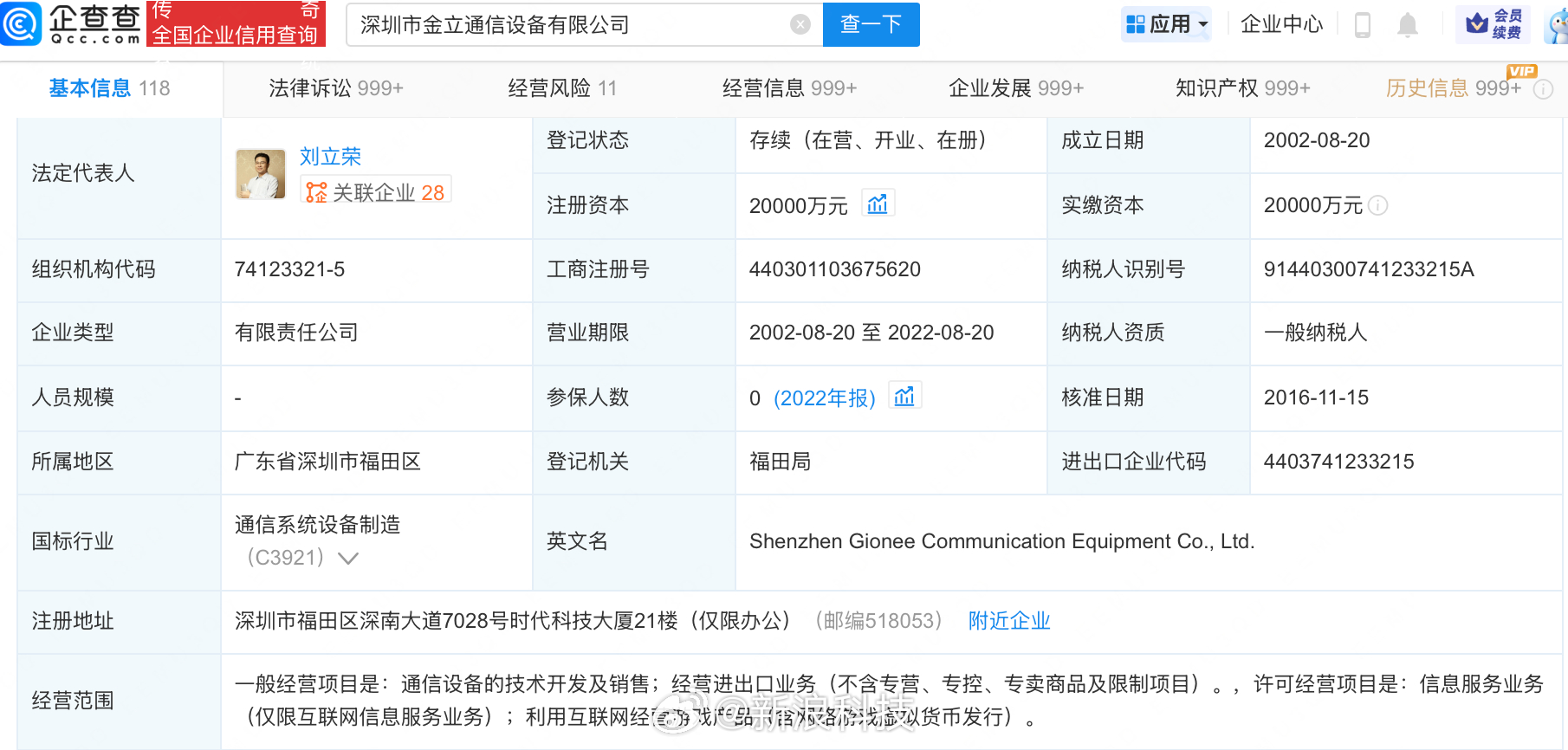1568x750 pixels.
Task: Show info icon beside 历史信息 tab
Action: pos(1544,88)
